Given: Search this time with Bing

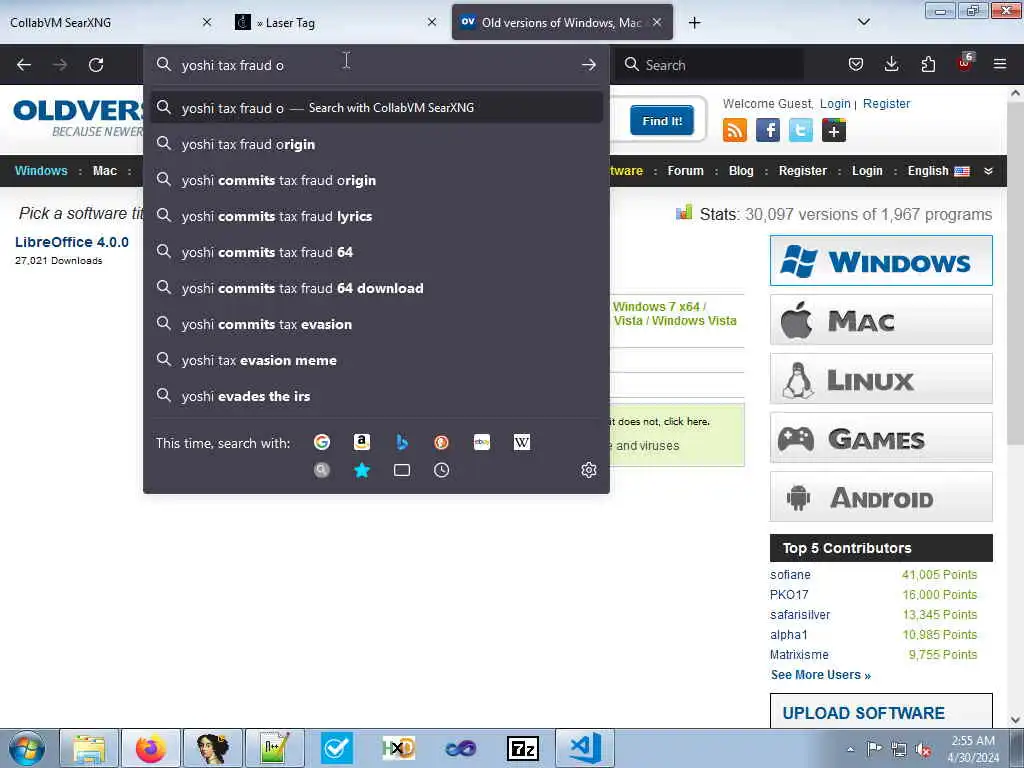Looking at the screenshot, I should [x=402, y=442].
